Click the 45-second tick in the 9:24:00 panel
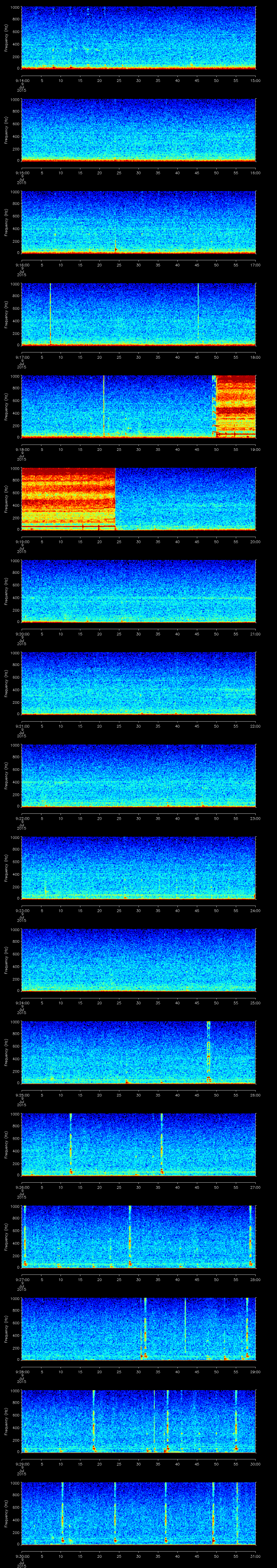 [x=197, y=1003]
